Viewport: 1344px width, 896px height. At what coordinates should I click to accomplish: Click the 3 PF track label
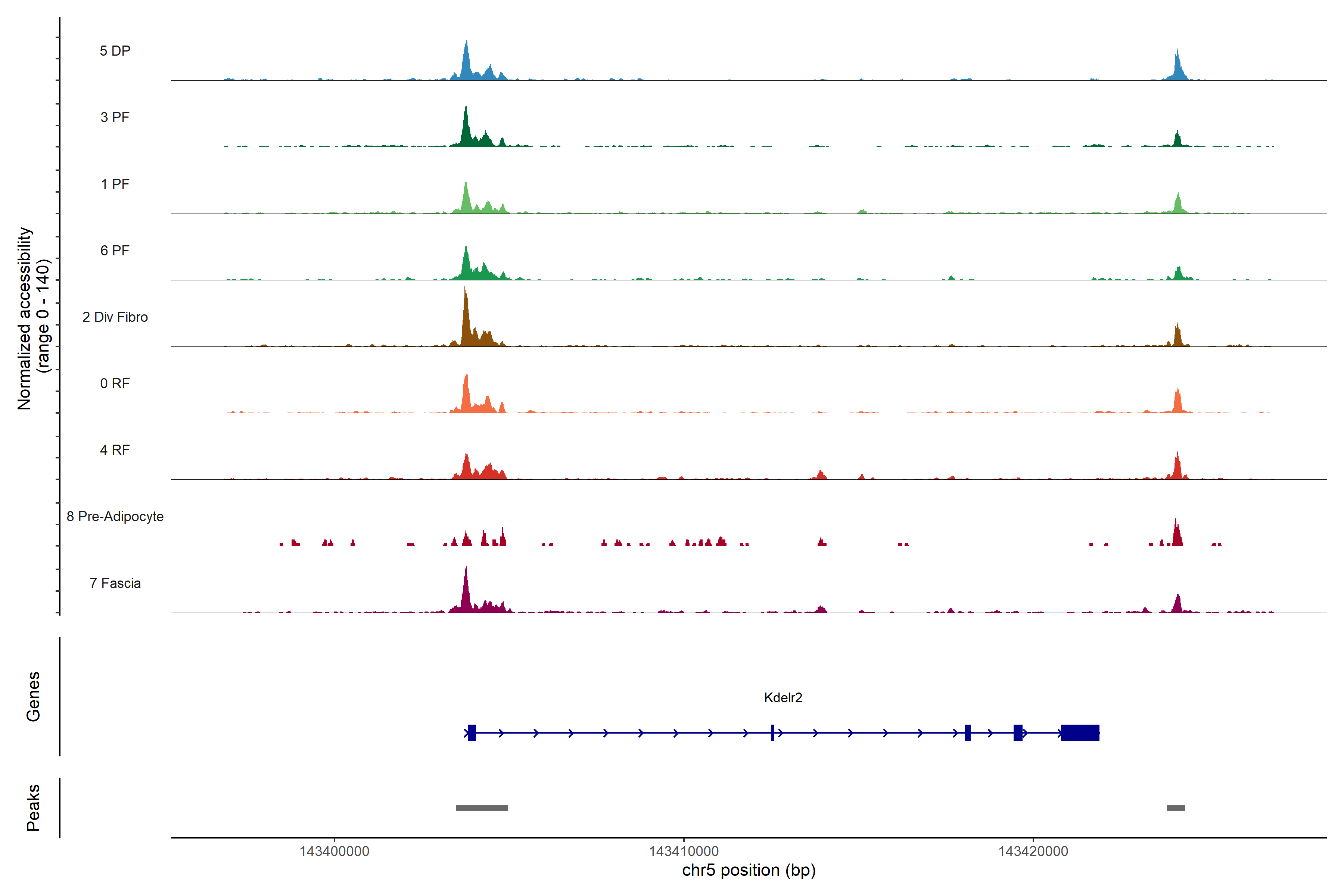[x=115, y=117]
